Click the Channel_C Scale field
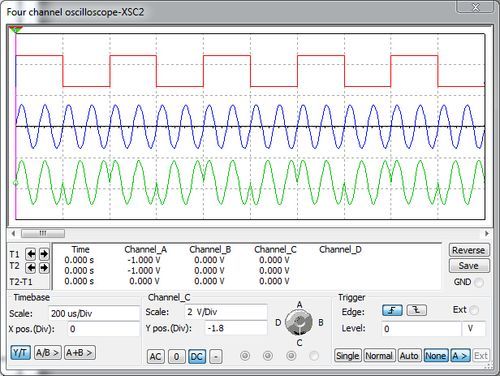Viewport: 500px width, 376px height. (226, 312)
